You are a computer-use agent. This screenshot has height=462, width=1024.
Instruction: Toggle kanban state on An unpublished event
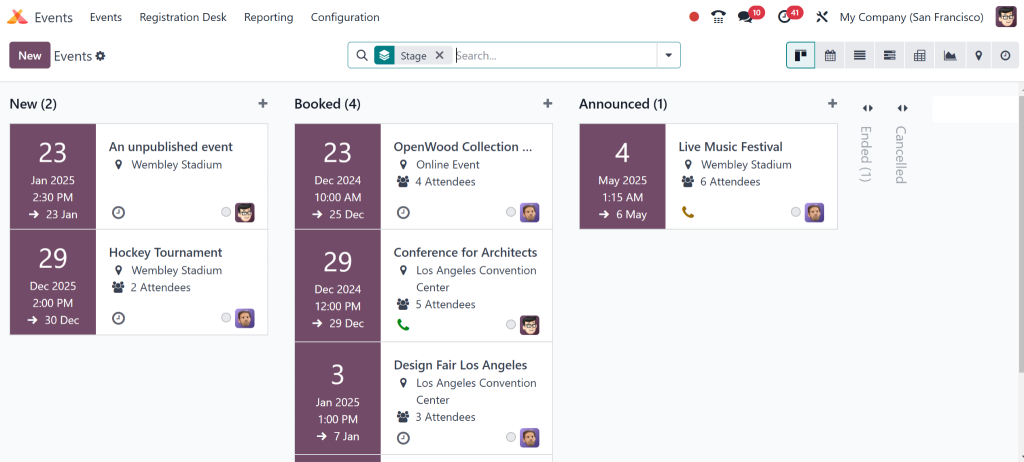pyautogui.click(x=226, y=212)
